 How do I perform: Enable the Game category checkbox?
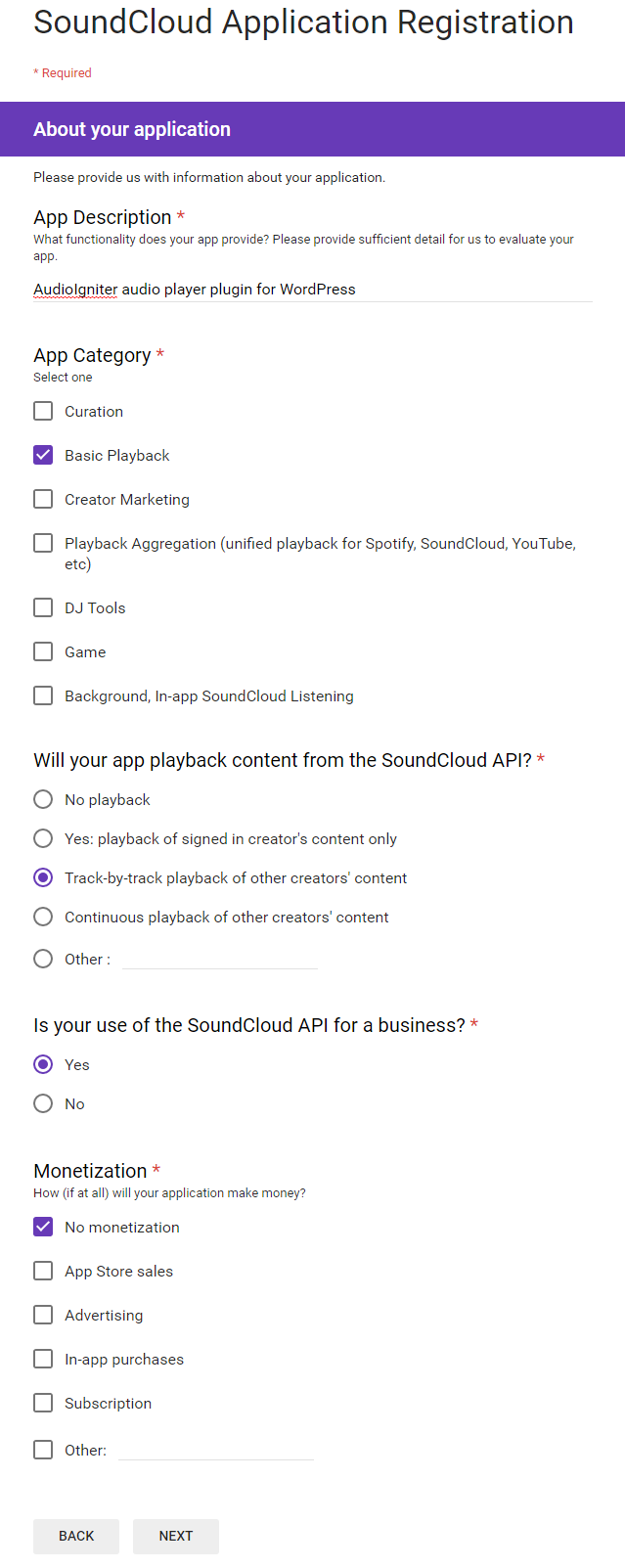tap(43, 651)
